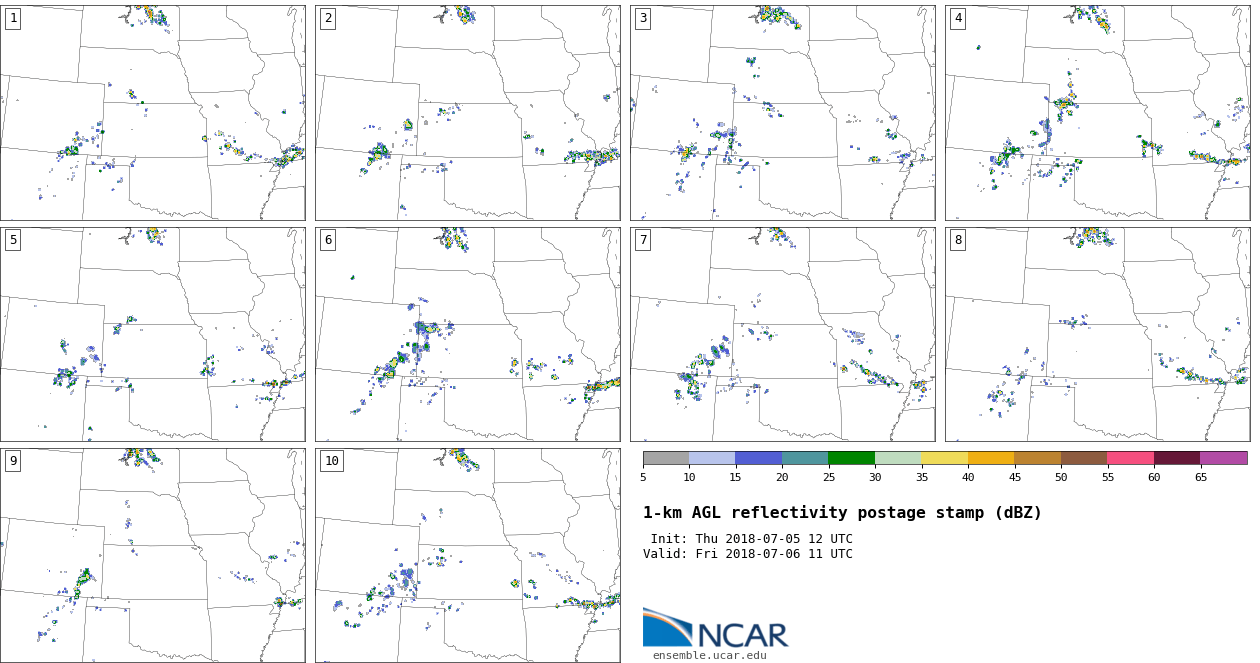The image size is (1260, 663).
Task: Click the brown 50-55 dBZ swatch
Action: 1084,458
